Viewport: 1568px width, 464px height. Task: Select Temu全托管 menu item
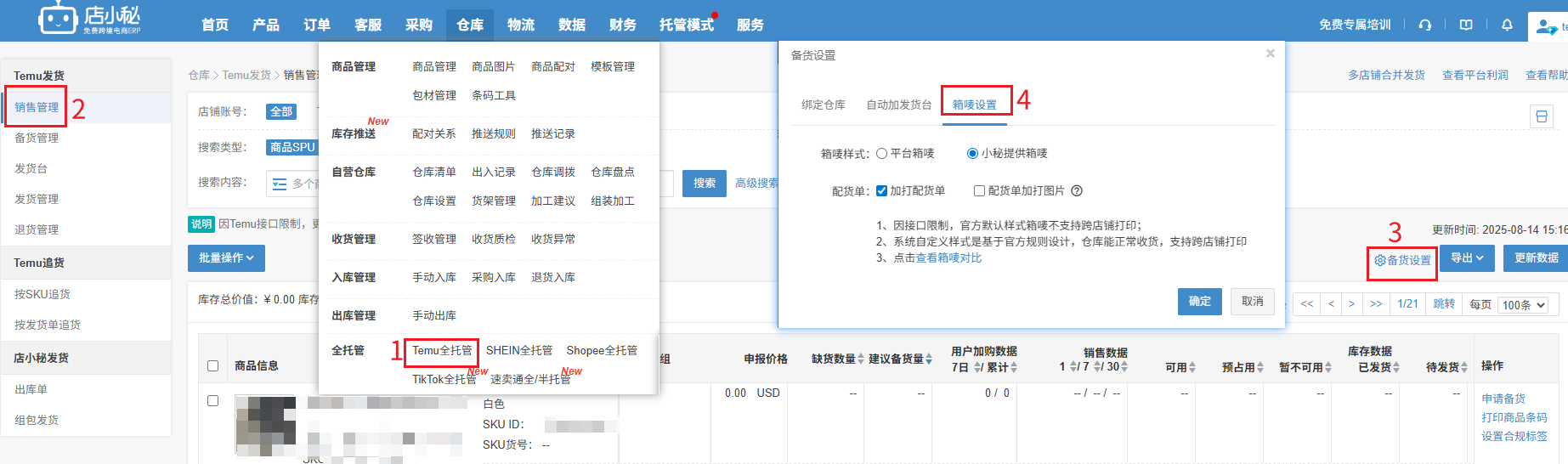(x=442, y=351)
